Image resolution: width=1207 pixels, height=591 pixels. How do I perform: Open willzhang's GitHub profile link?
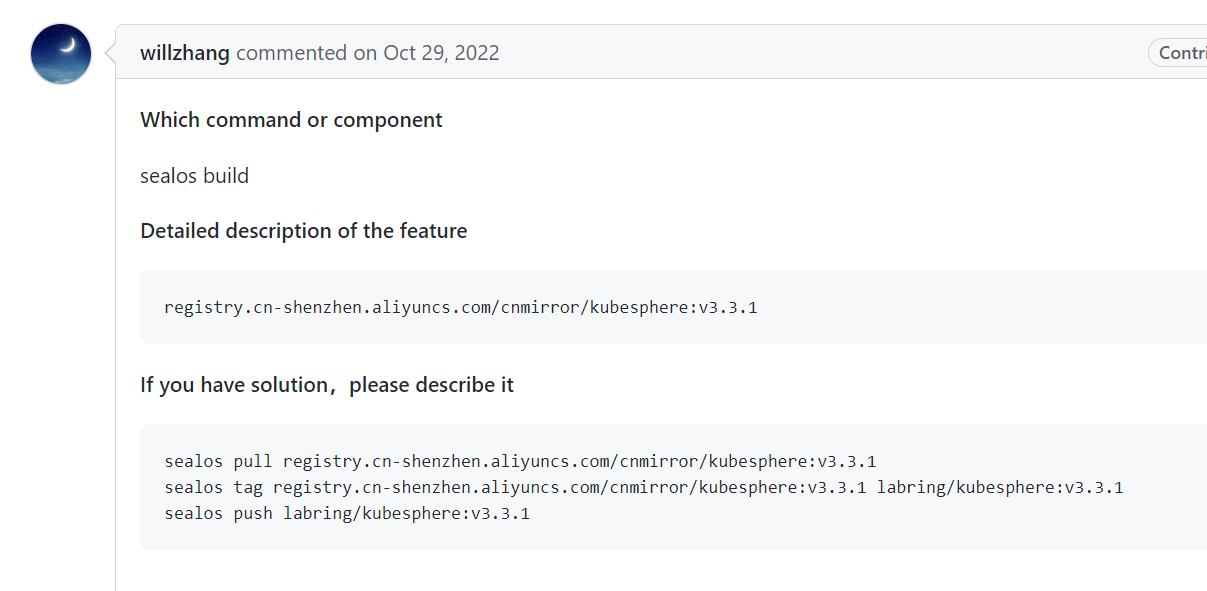tap(184, 52)
